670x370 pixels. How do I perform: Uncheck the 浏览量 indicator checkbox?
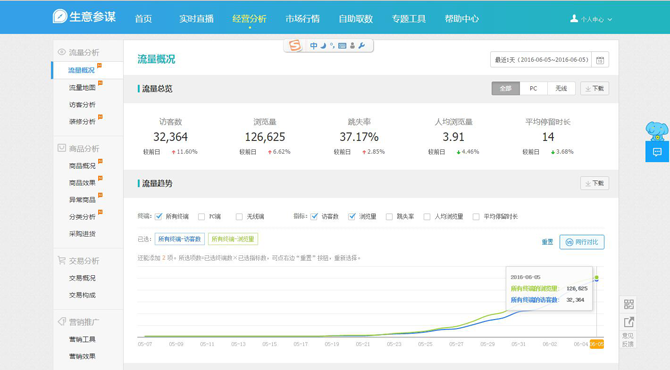point(352,217)
